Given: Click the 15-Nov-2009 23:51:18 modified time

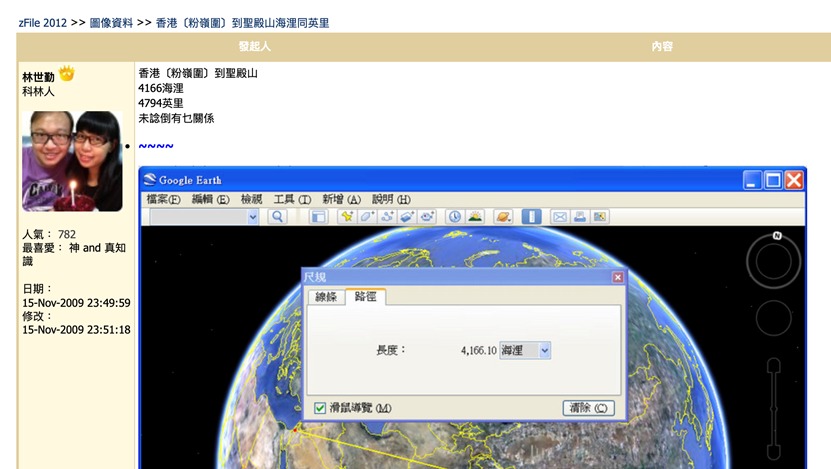Looking at the screenshot, I should [76, 330].
